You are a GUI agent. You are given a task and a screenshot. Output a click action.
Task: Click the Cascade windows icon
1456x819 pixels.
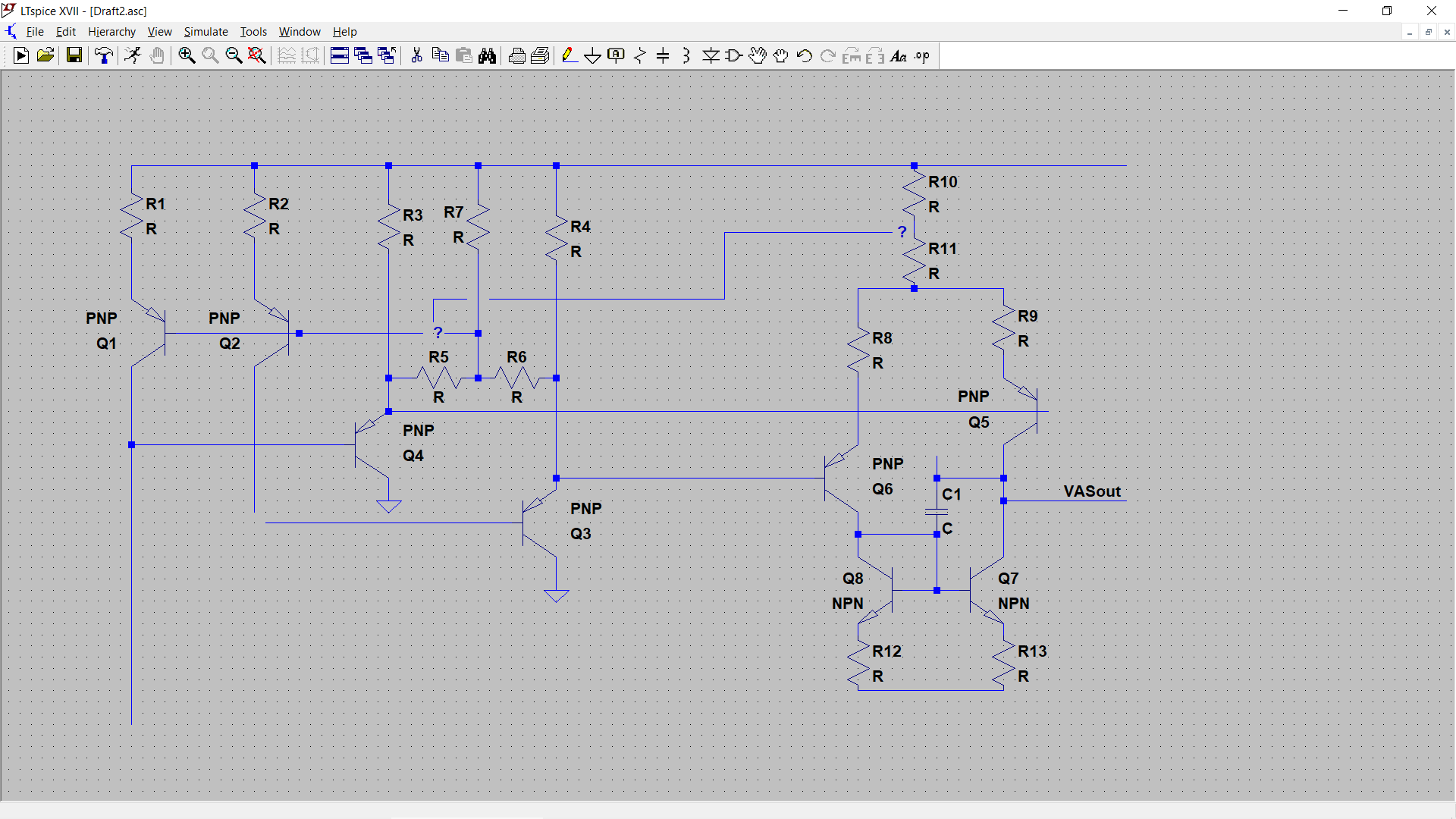pyautogui.click(x=363, y=55)
